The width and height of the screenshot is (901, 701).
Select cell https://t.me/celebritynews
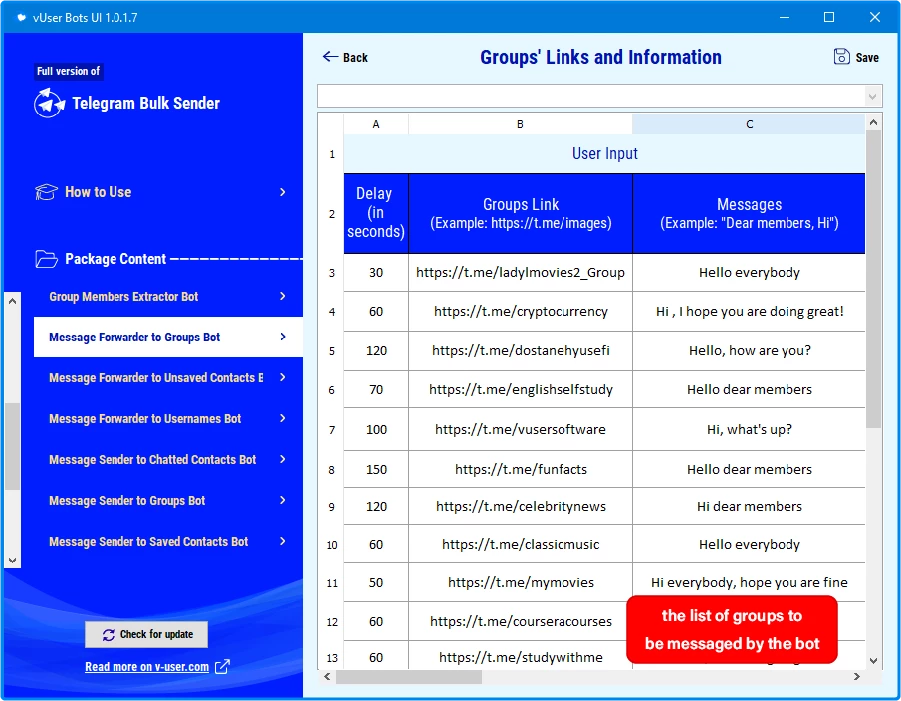(x=521, y=506)
